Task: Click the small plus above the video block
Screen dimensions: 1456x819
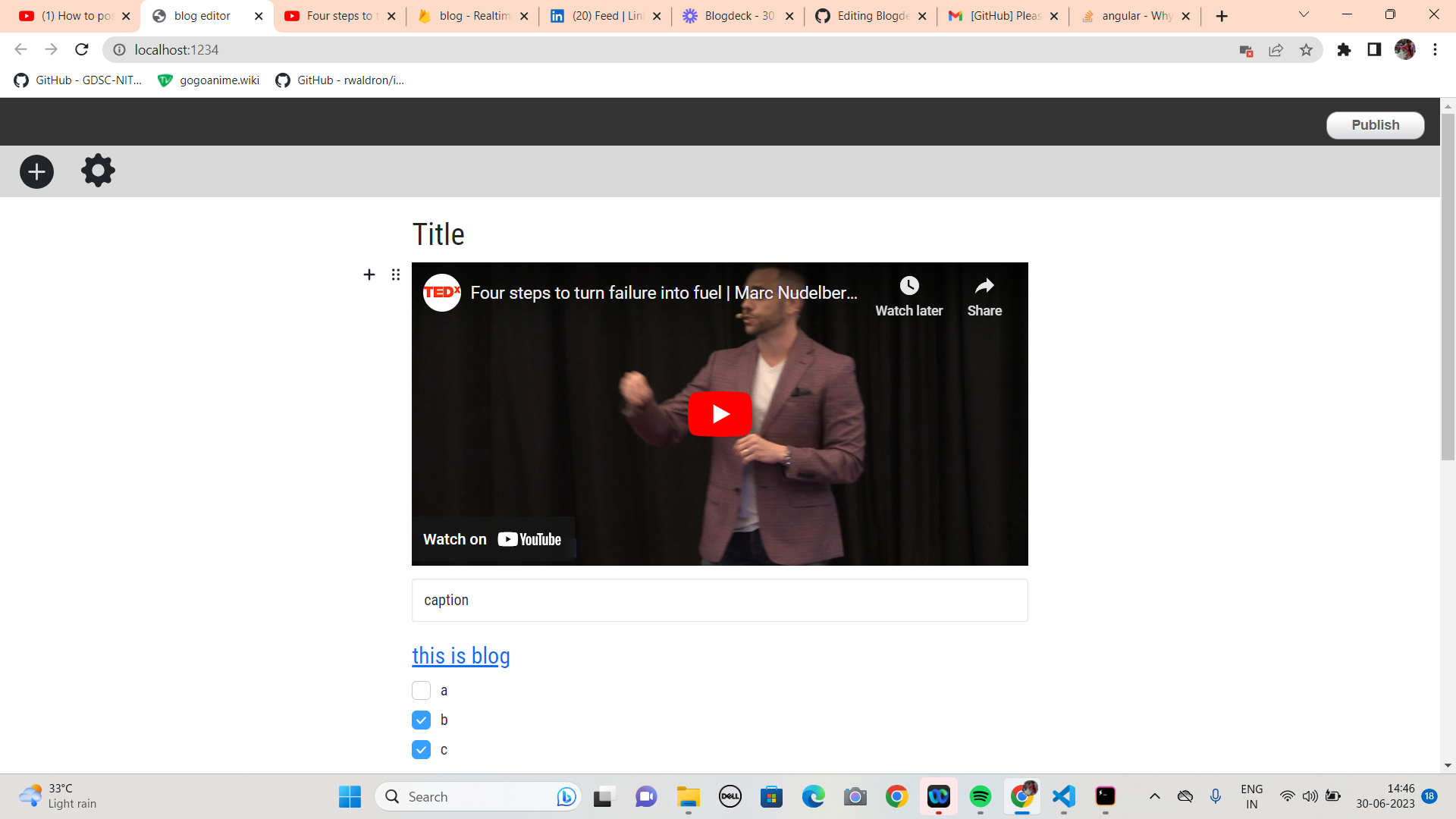Action: 369,275
